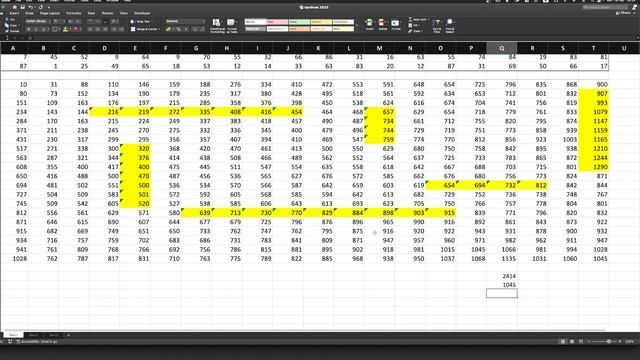This screenshot has width=640, height=360.
Task: Click the Redo icon in the quick access toolbar
Action: point(40,7)
